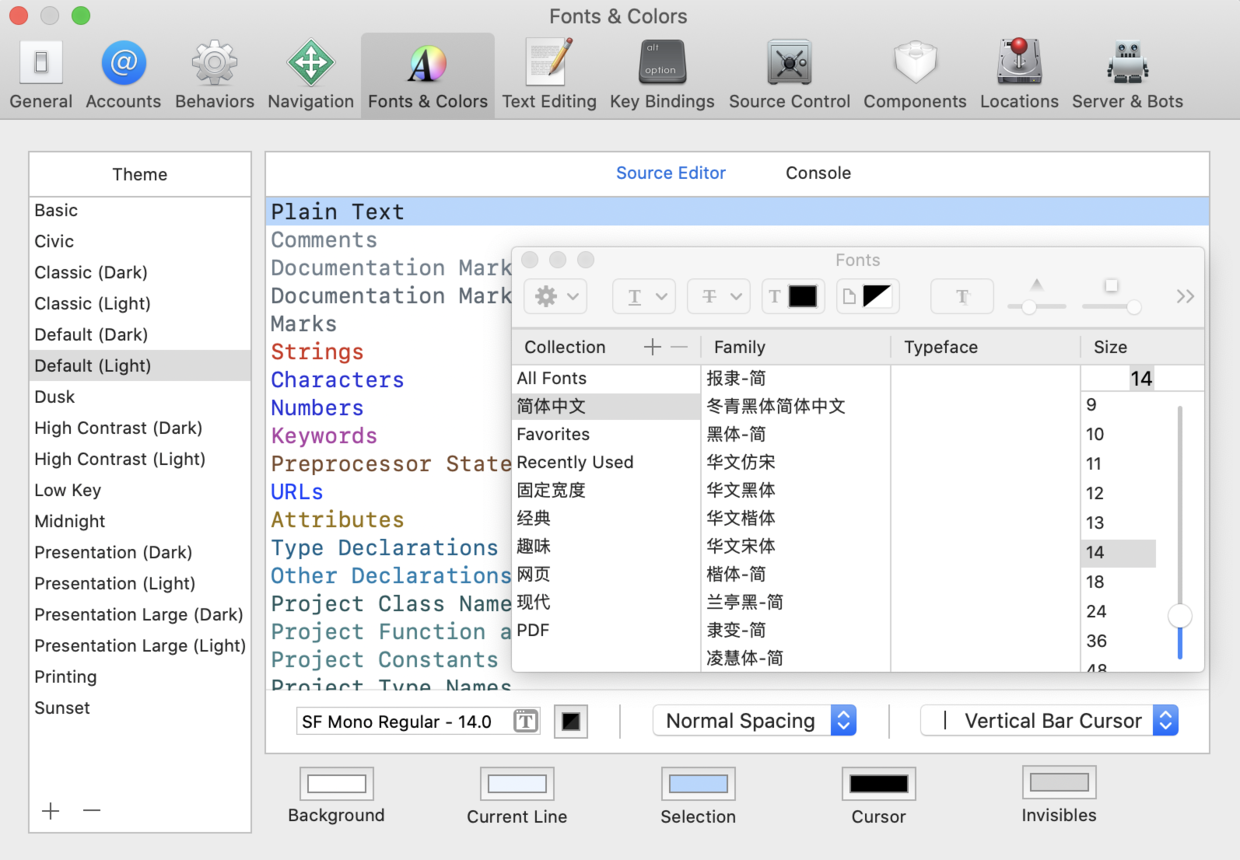Viewport: 1240px width, 860px height.
Task: Select the Source Editor tab
Action: coord(671,173)
